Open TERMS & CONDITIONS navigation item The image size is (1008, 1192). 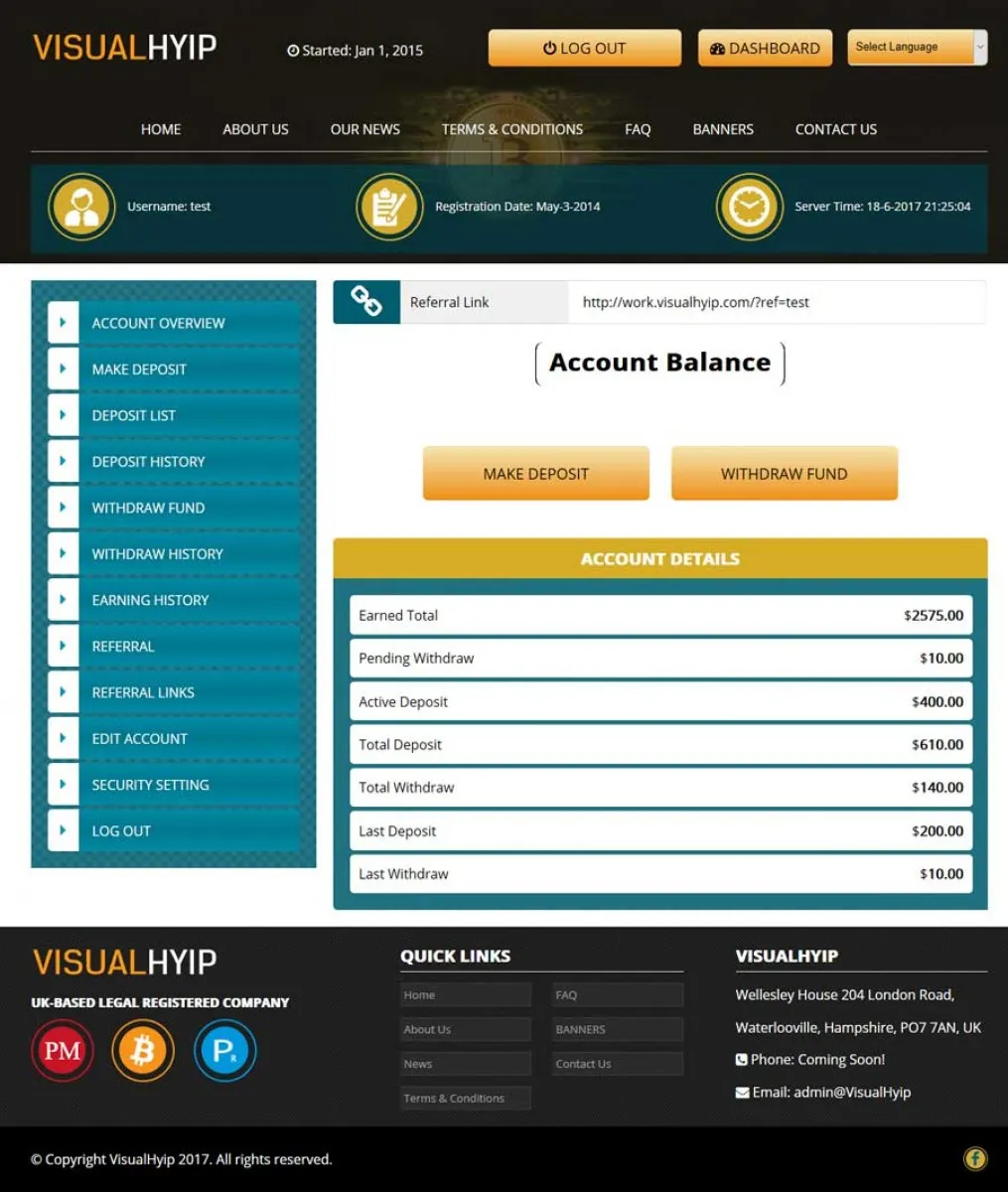coord(512,129)
